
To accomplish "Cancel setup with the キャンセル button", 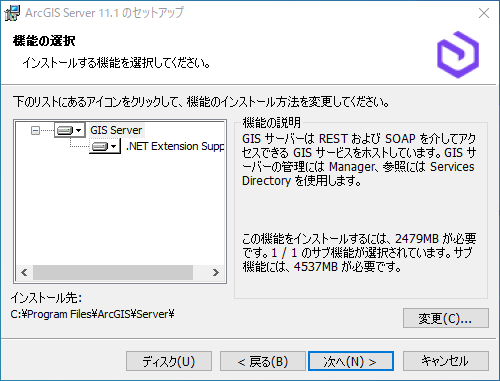I will [446, 361].
